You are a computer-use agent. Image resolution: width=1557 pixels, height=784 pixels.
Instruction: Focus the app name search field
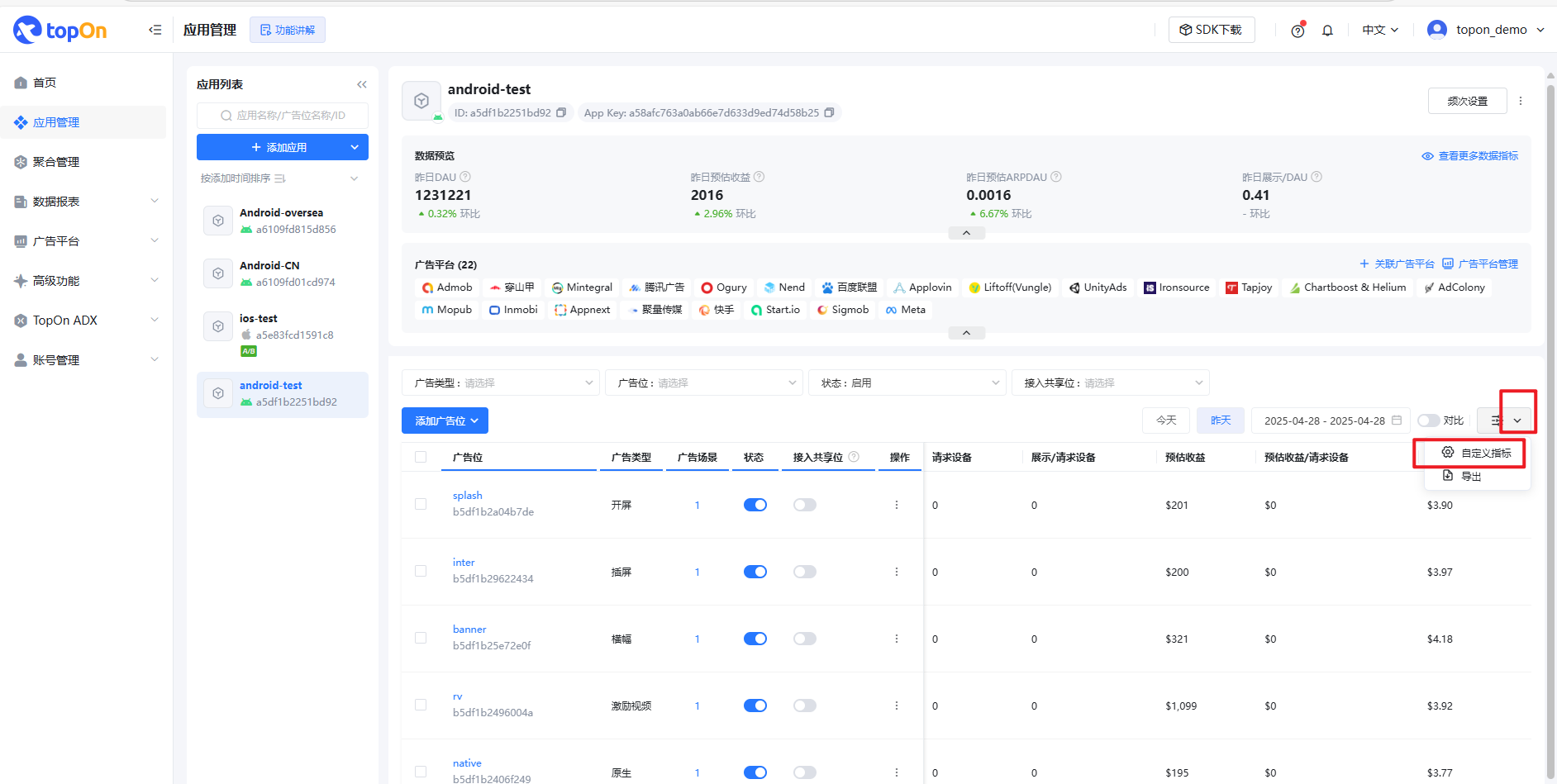click(283, 116)
